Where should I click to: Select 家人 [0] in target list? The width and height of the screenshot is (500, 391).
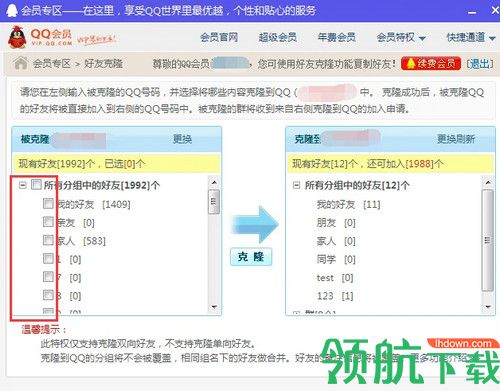[x=336, y=241]
